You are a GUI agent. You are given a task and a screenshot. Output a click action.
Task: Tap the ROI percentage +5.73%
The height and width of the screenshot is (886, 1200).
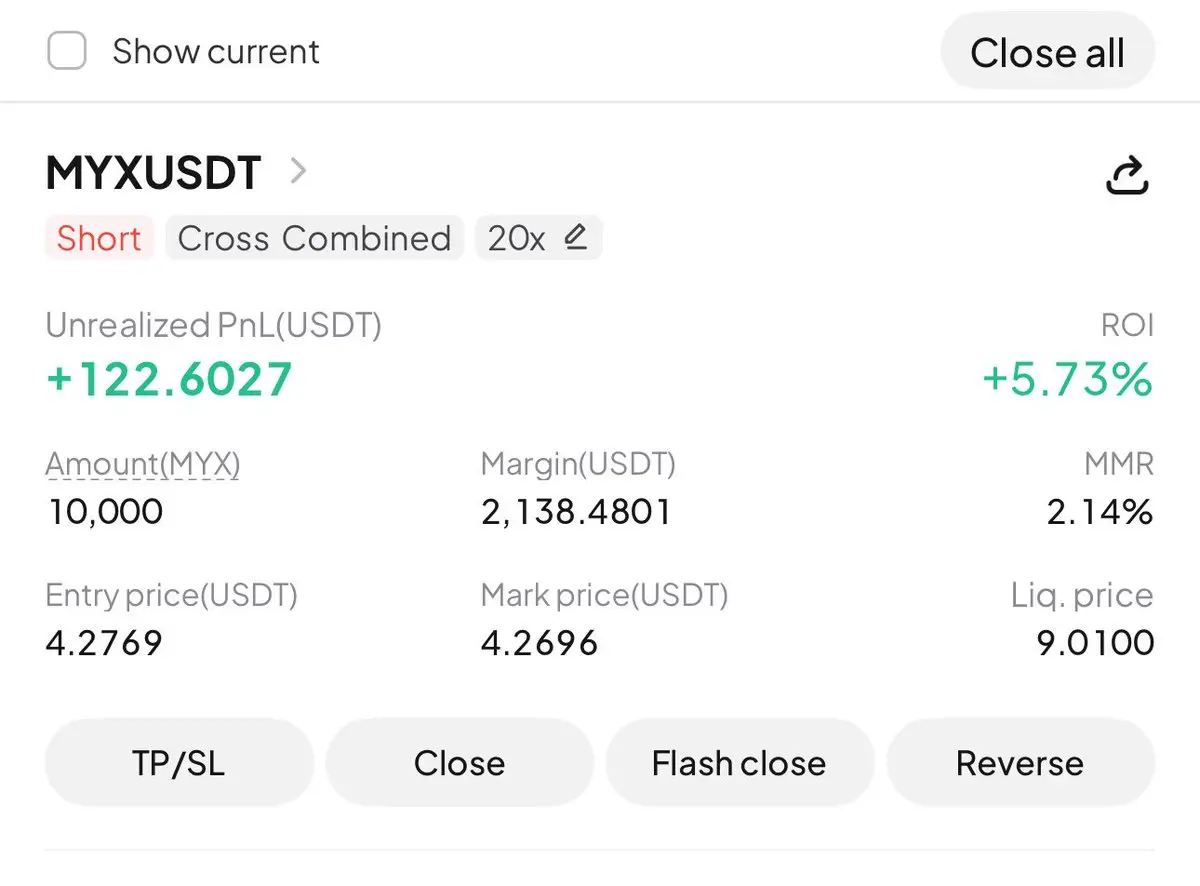(x=1068, y=380)
